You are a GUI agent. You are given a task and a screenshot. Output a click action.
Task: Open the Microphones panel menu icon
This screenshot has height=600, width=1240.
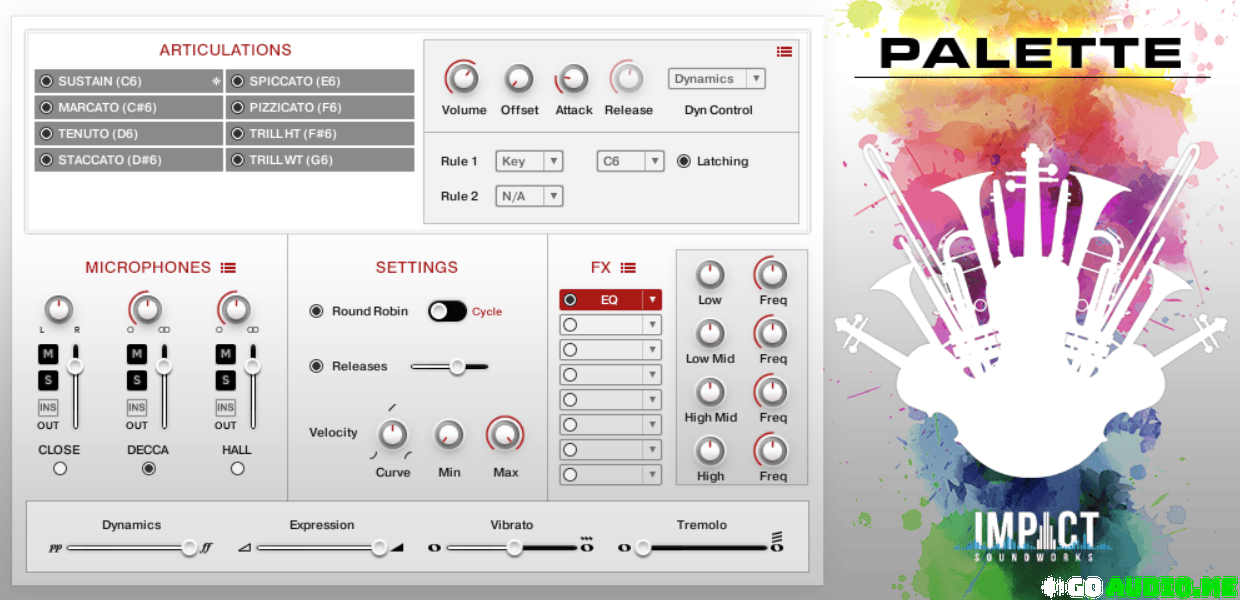coord(228,268)
